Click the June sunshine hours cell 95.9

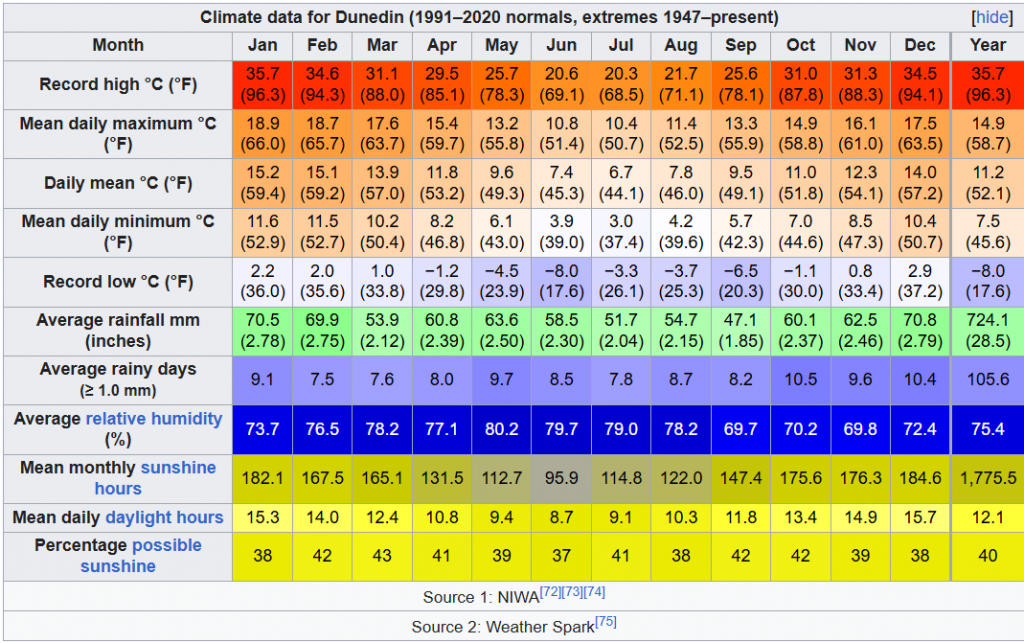click(x=561, y=478)
